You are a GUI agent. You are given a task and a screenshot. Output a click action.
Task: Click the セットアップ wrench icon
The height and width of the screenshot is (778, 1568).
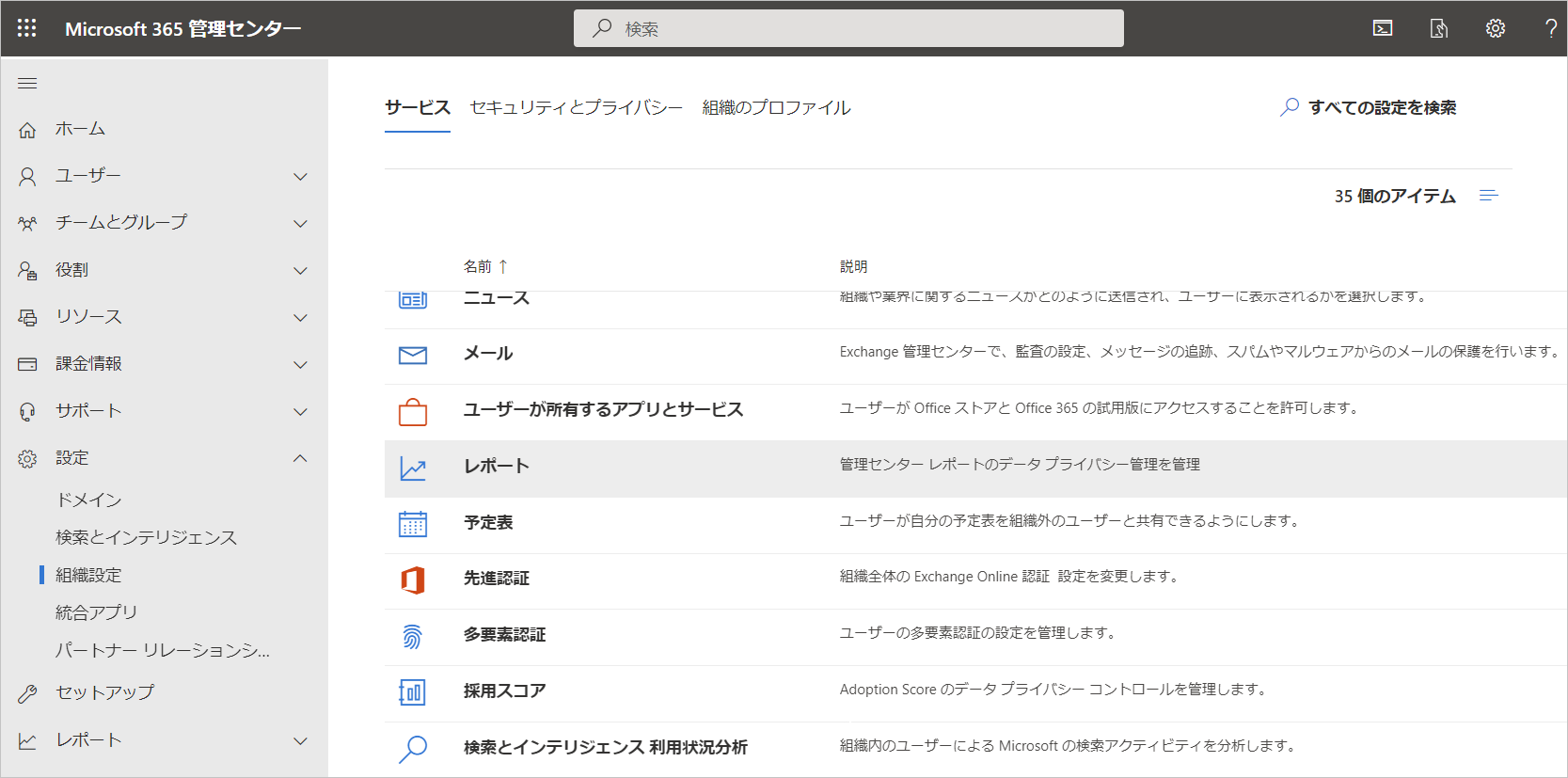[x=27, y=693]
